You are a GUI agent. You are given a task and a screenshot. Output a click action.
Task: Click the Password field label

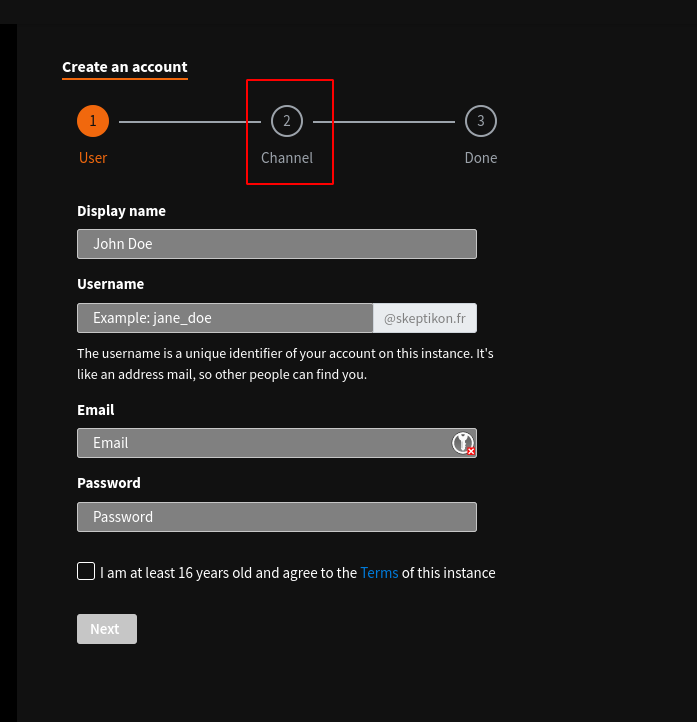(109, 483)
